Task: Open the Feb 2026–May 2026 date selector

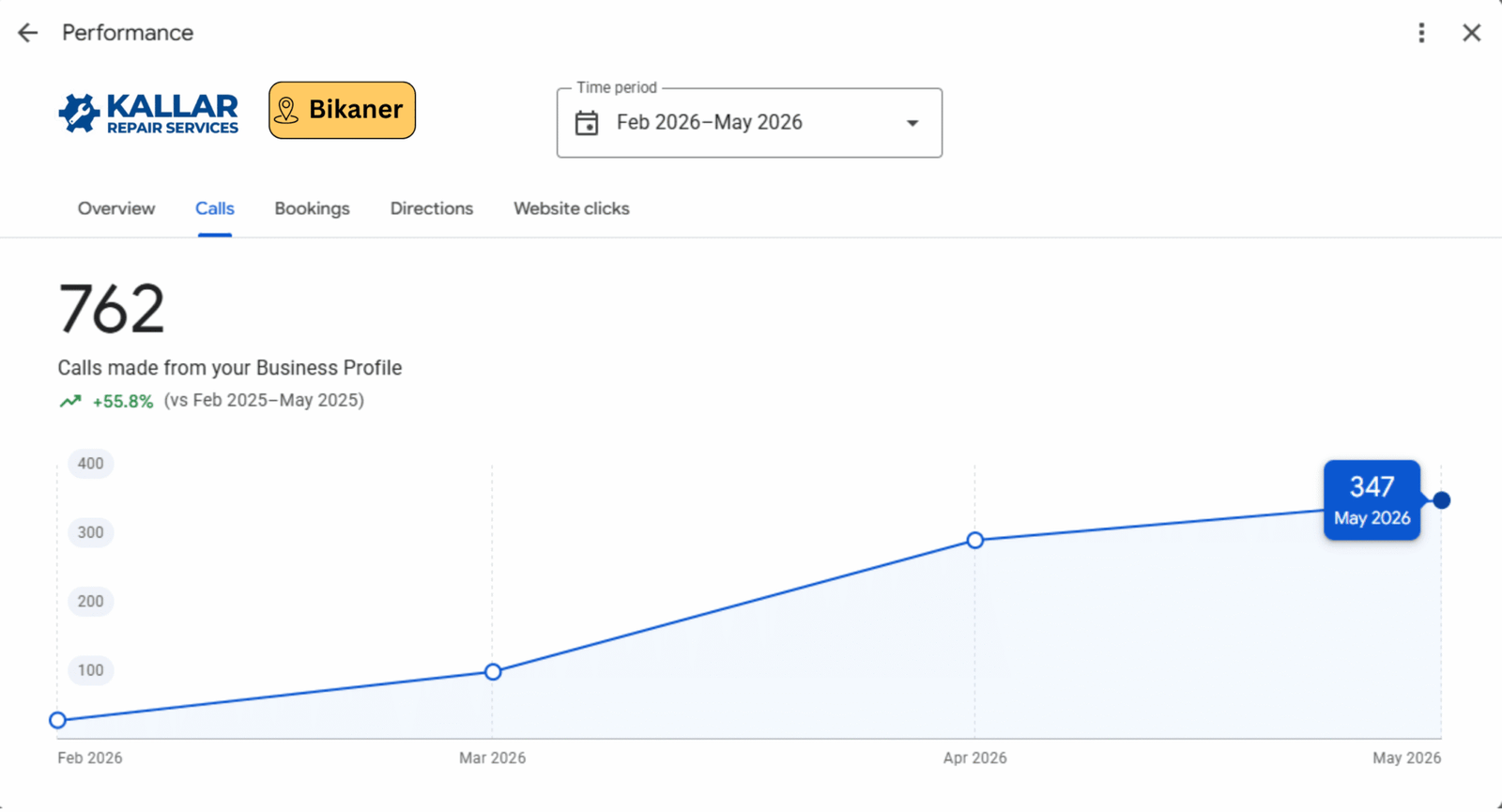Action: [749, 123]
